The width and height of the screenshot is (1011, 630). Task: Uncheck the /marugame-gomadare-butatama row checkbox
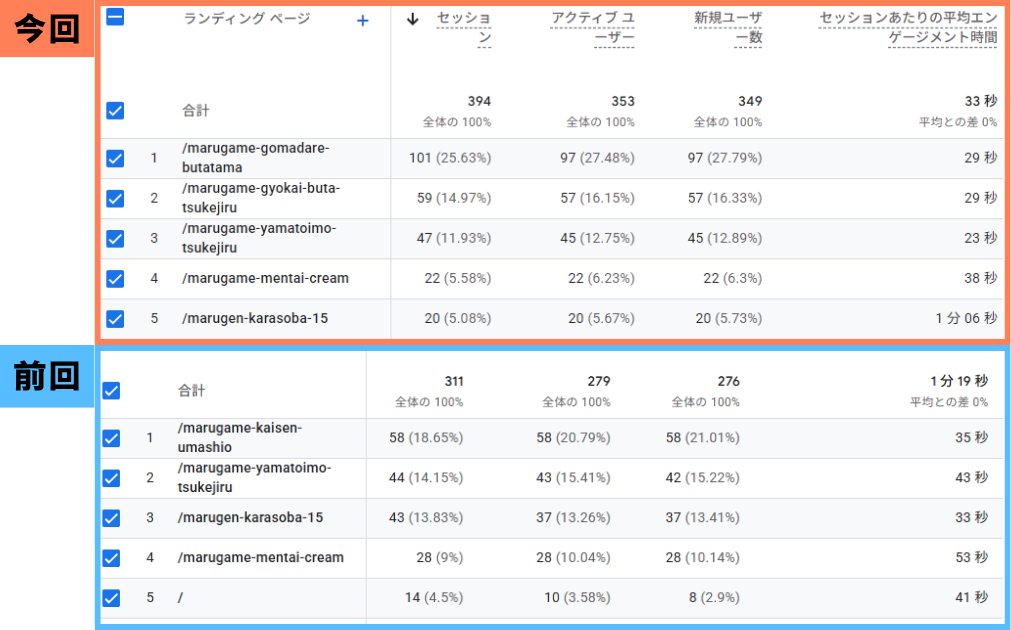[x=115, y=159]
